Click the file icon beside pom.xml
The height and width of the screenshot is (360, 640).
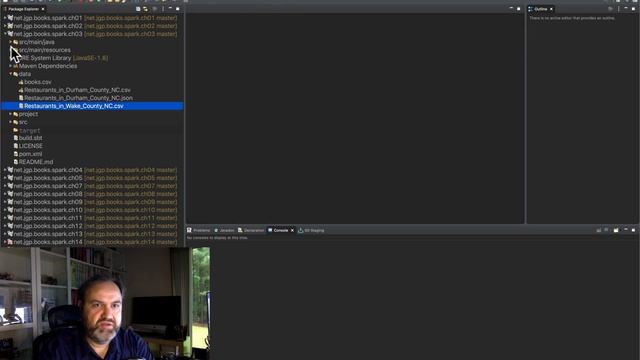[x=16, y=154]
